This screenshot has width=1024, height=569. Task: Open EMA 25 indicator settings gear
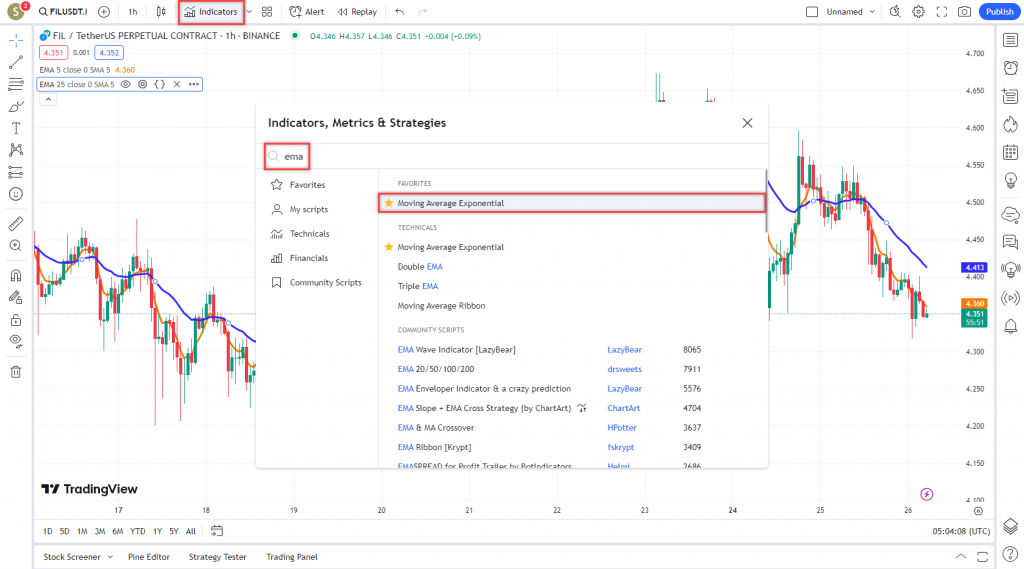pyautogui.click(x=142, y=84)
